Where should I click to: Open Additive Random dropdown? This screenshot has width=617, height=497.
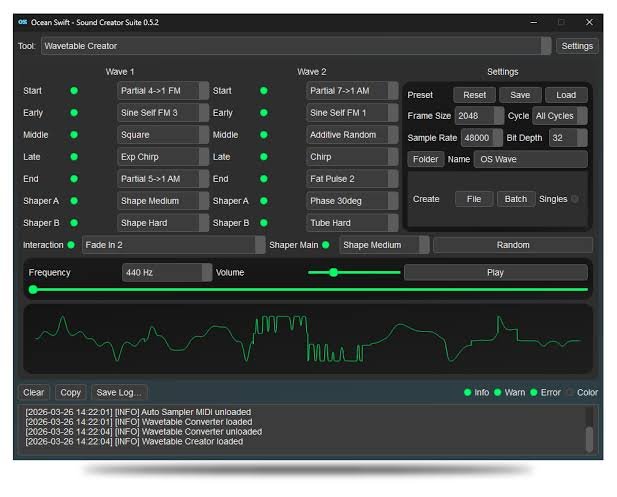click(x=352, y=135)
